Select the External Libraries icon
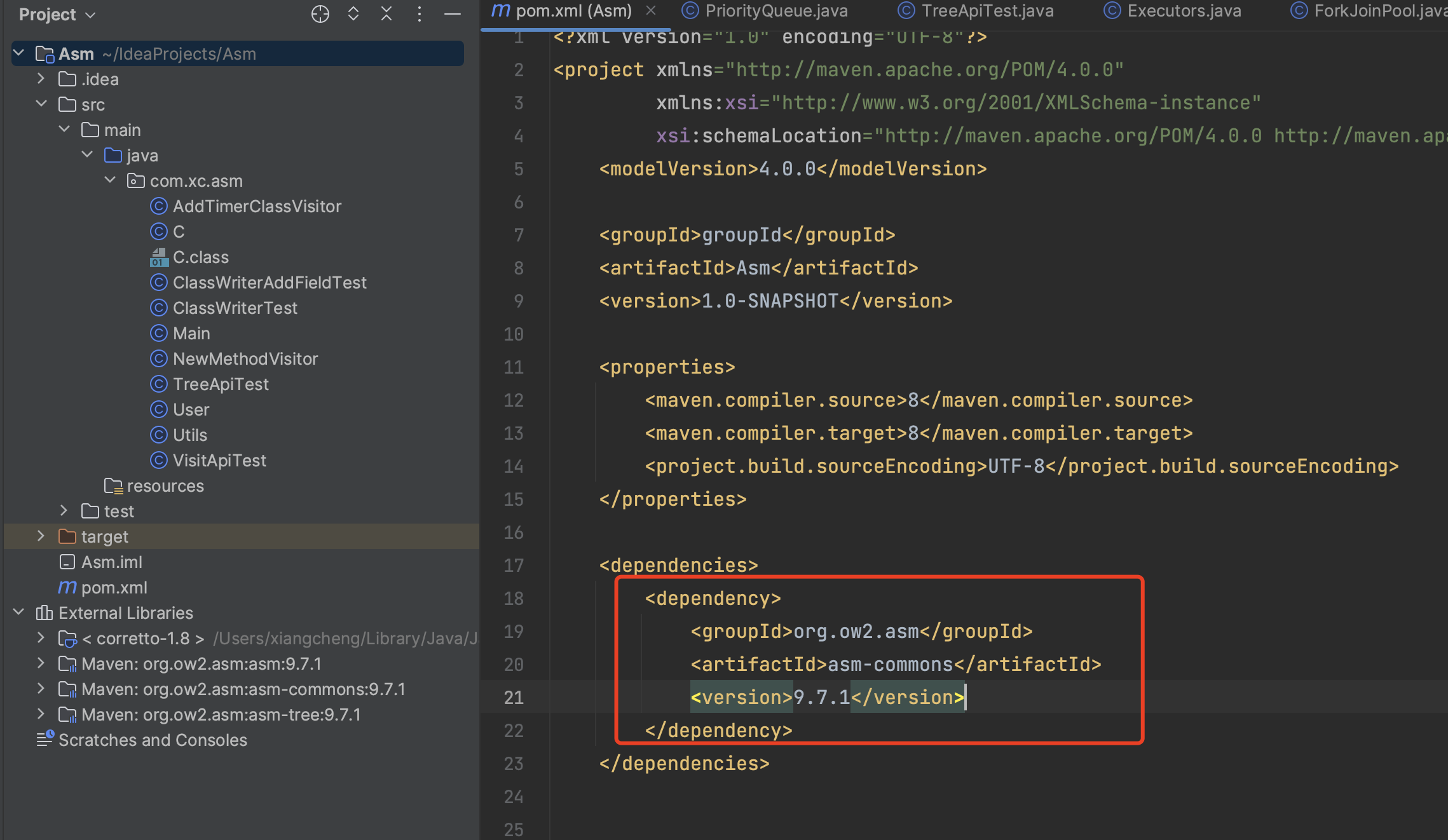The width and height of the screenshot is (1448, 840). (44, 613)
